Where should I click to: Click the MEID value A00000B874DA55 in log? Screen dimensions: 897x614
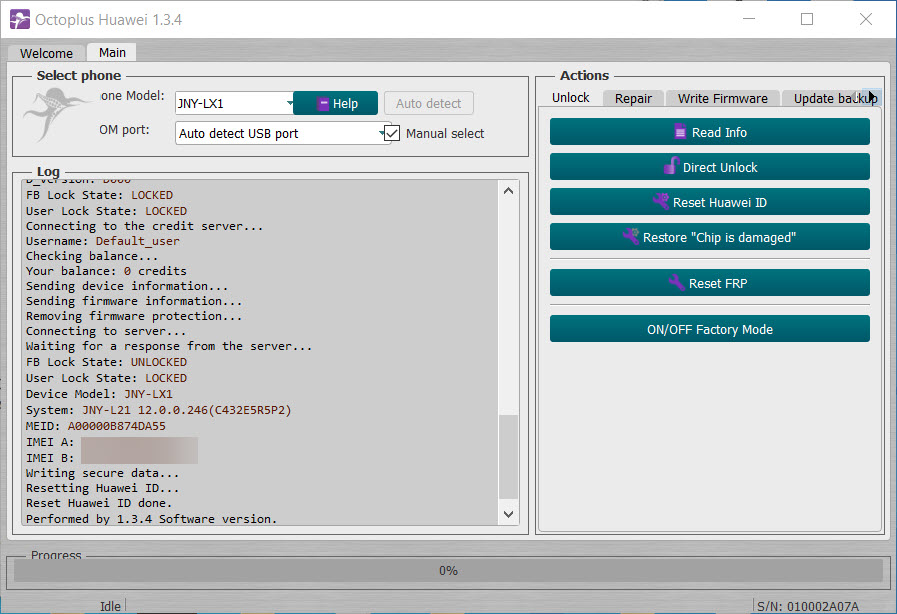[x=117, y=426]
